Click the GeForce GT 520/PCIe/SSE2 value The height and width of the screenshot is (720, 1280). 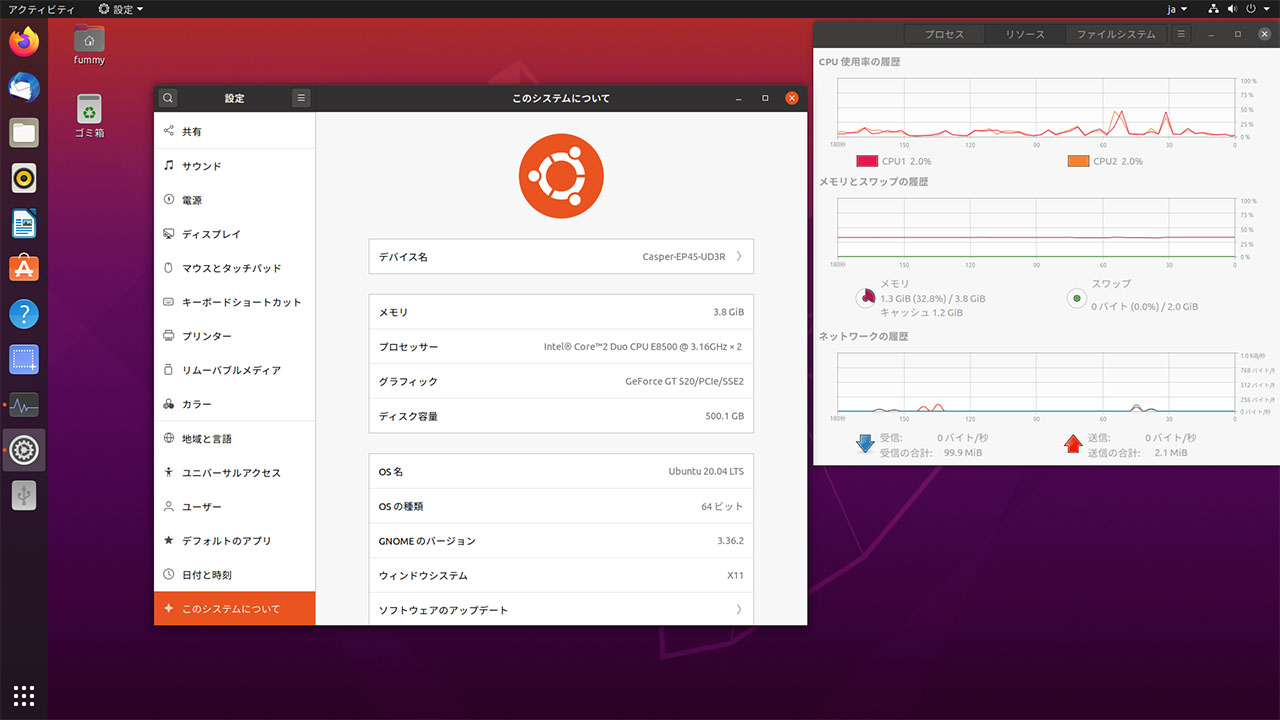pos(684,382)
